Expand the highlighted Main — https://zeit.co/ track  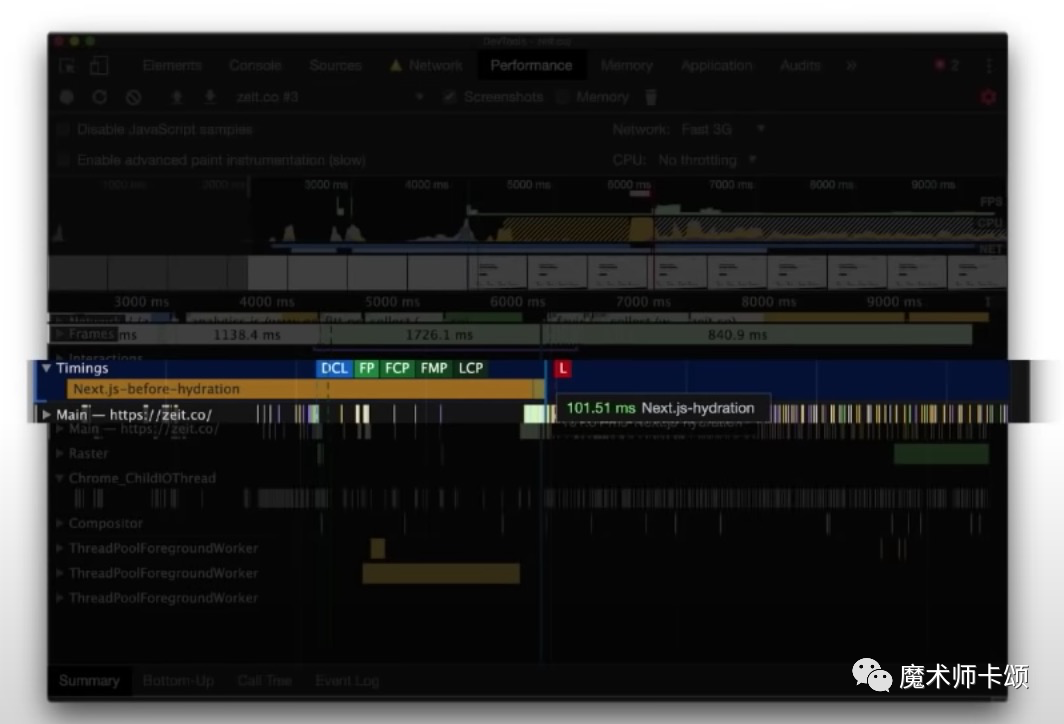[46, 415]
